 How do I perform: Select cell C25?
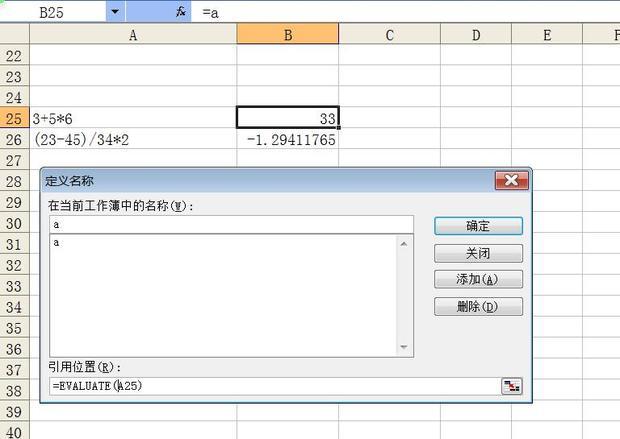pos(389,118)
